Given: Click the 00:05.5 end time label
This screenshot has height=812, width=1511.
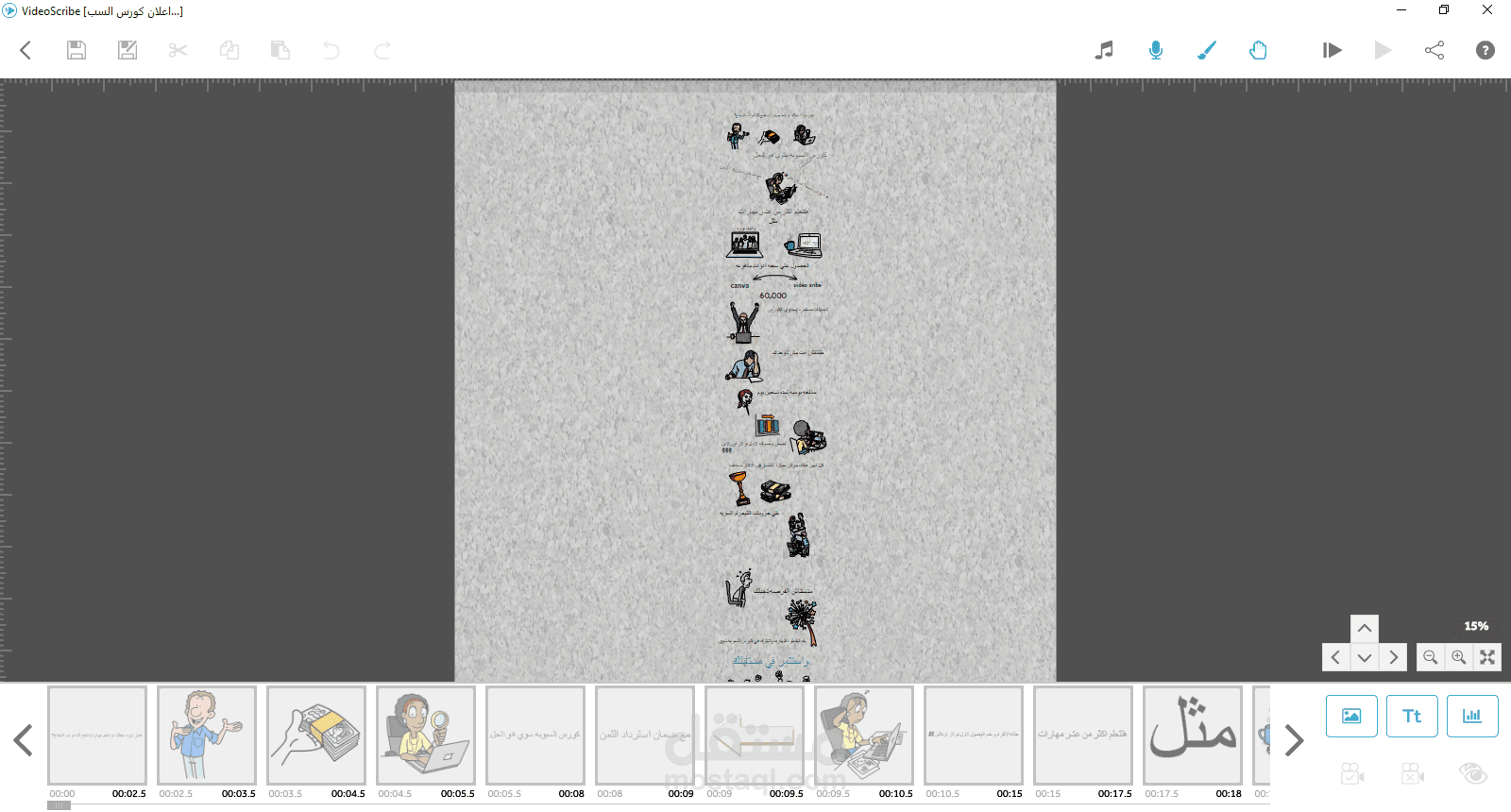Looking at the screenshot, I should click(457, 794).
